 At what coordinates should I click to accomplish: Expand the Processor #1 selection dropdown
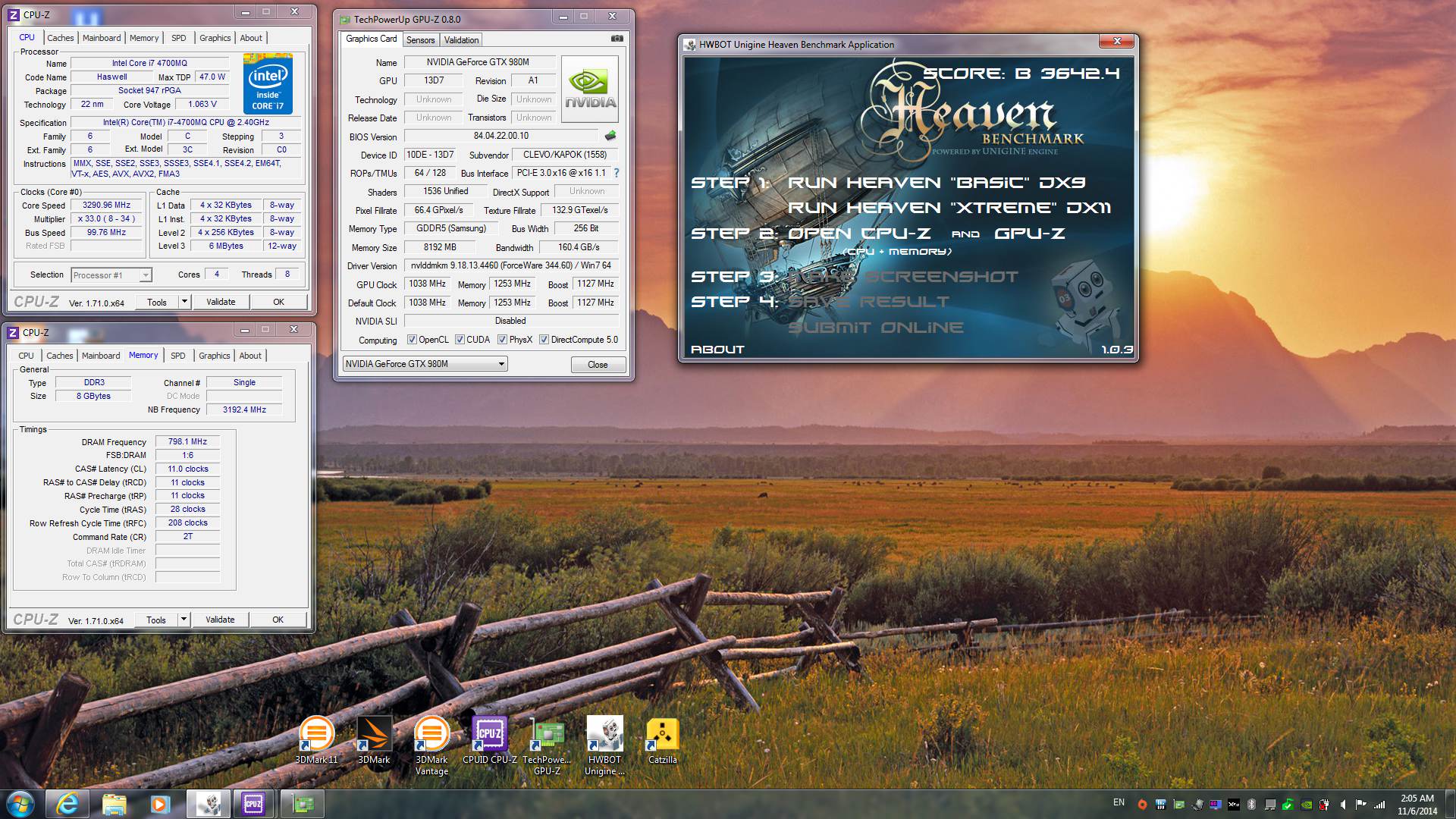pos(145,275)
